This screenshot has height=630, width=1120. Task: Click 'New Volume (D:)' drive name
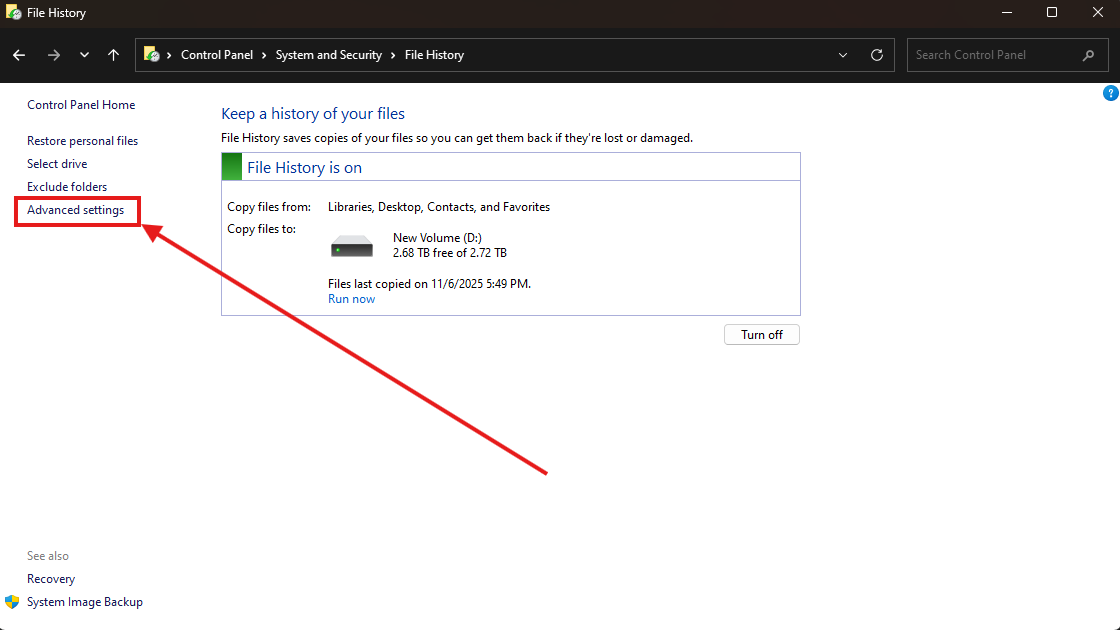(437, 238)
